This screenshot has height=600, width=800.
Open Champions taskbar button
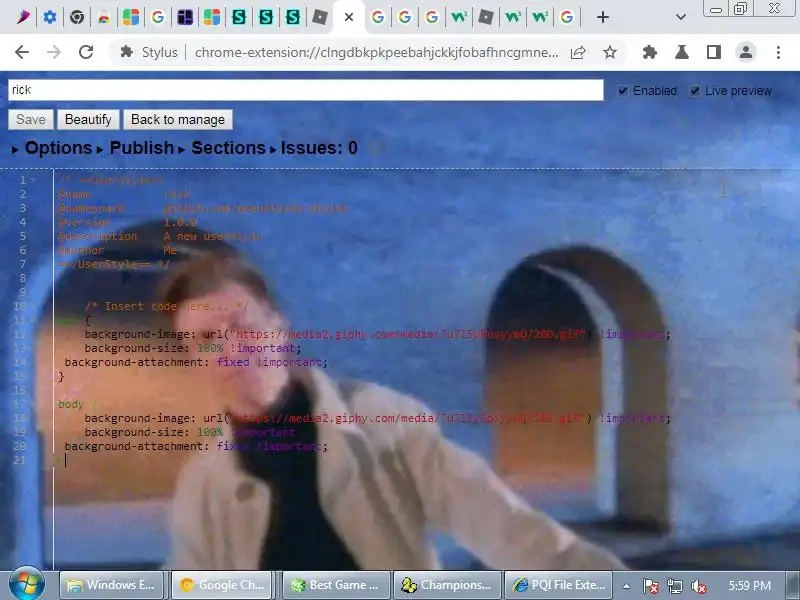point(447,585)
